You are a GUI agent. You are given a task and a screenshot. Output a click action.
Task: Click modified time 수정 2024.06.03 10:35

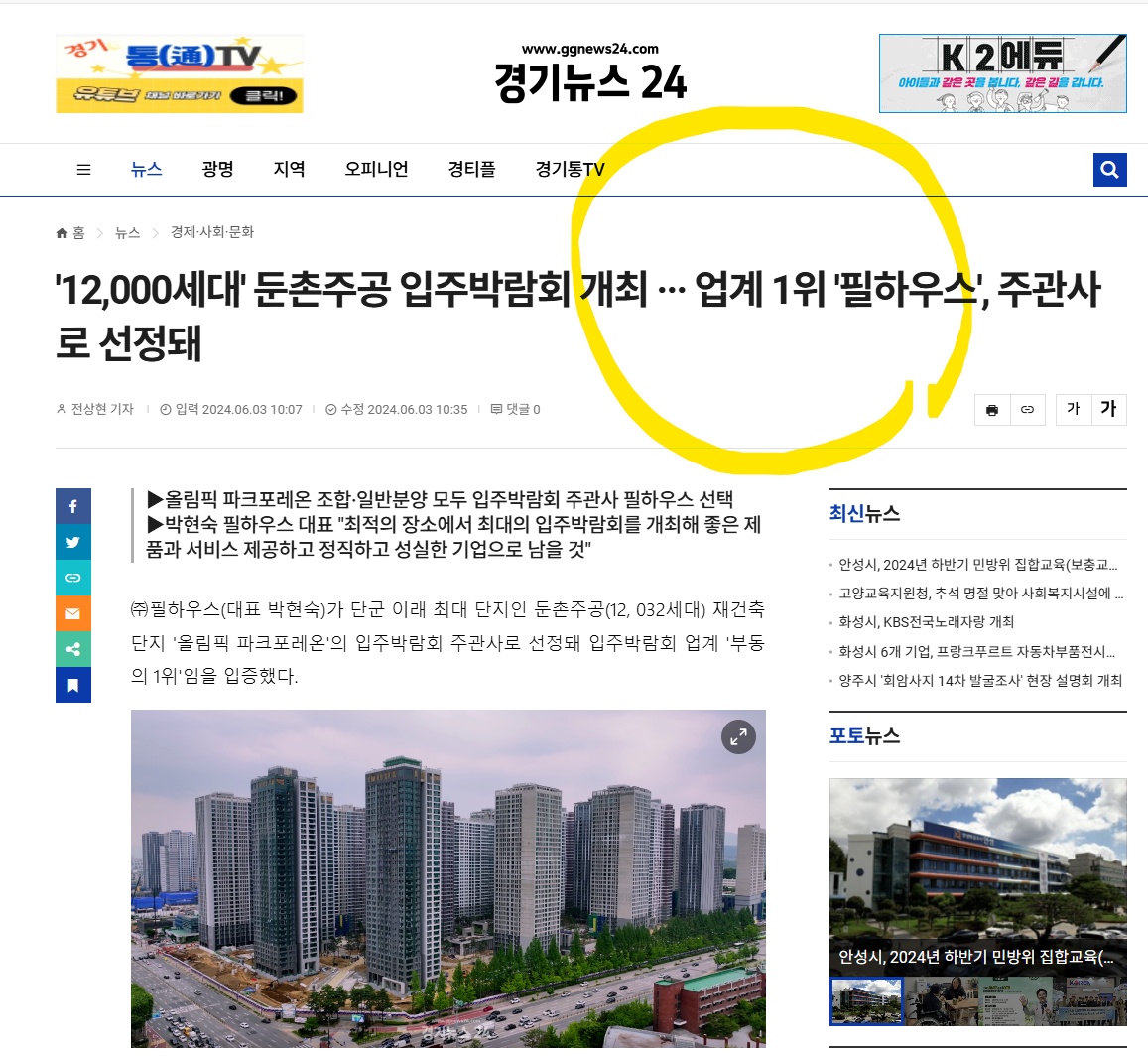[397, 410]
